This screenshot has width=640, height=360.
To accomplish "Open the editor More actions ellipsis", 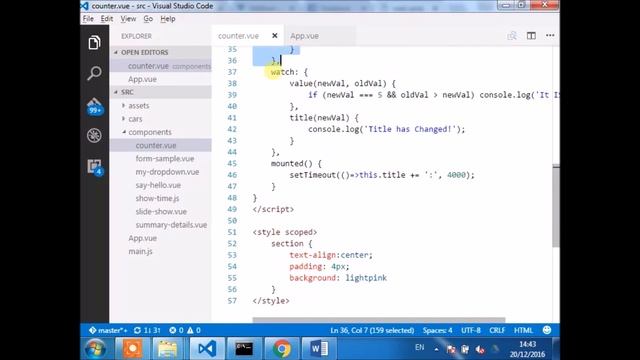I will (550, 36).
